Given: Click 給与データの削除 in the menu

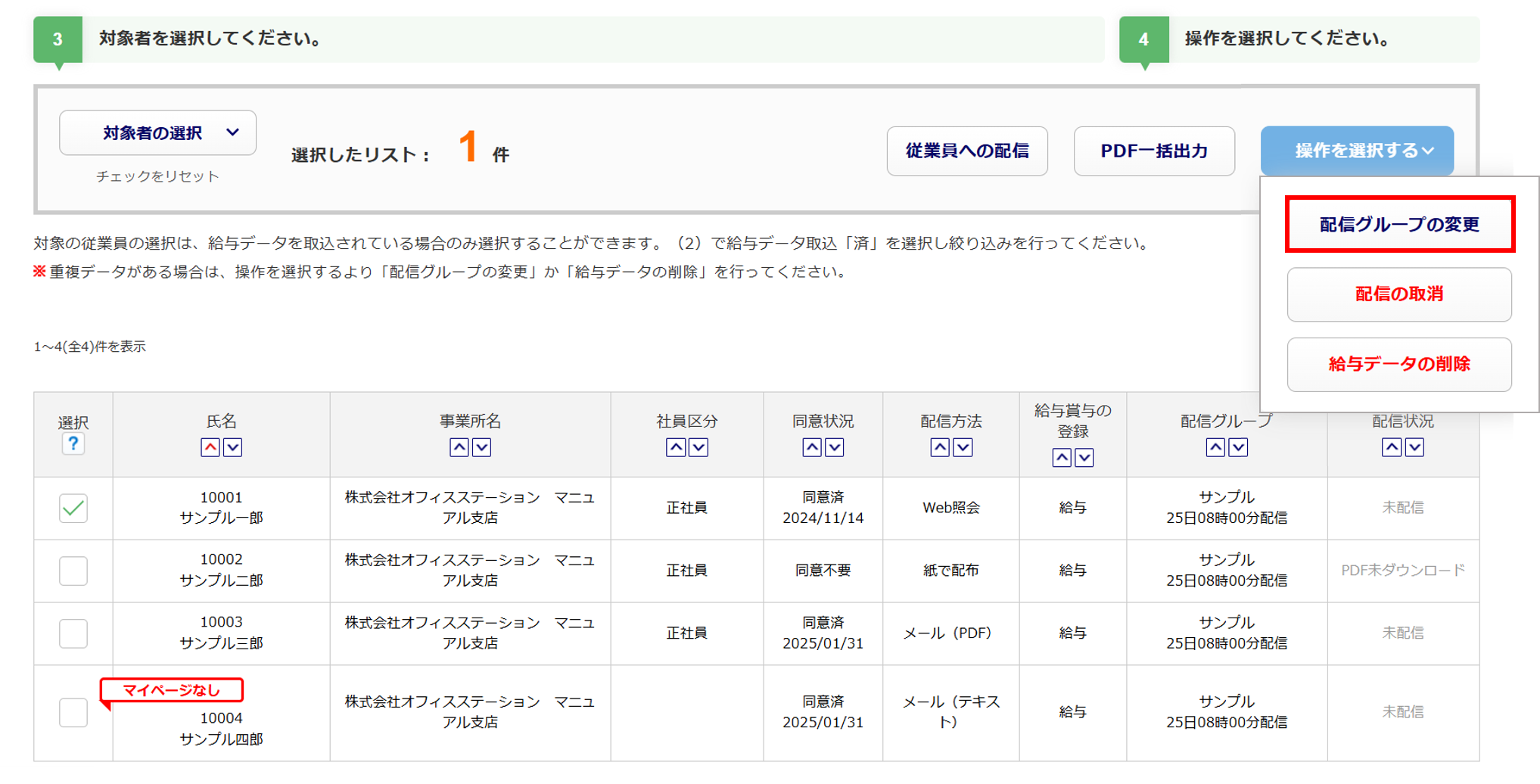Looking at the screenshot, I should click(x=1399, y=364).
